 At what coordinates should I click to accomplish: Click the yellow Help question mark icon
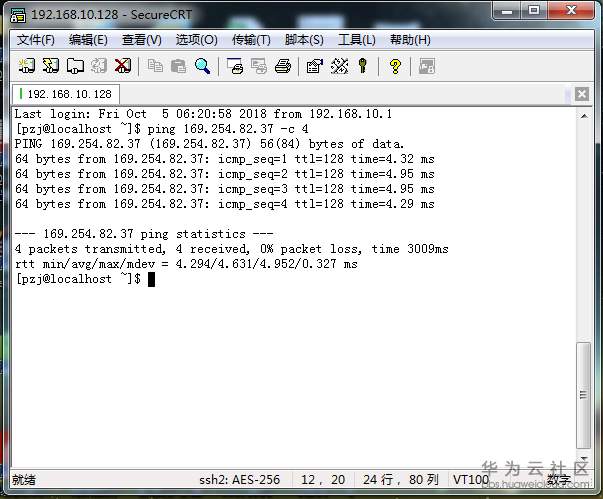(395, 66)
